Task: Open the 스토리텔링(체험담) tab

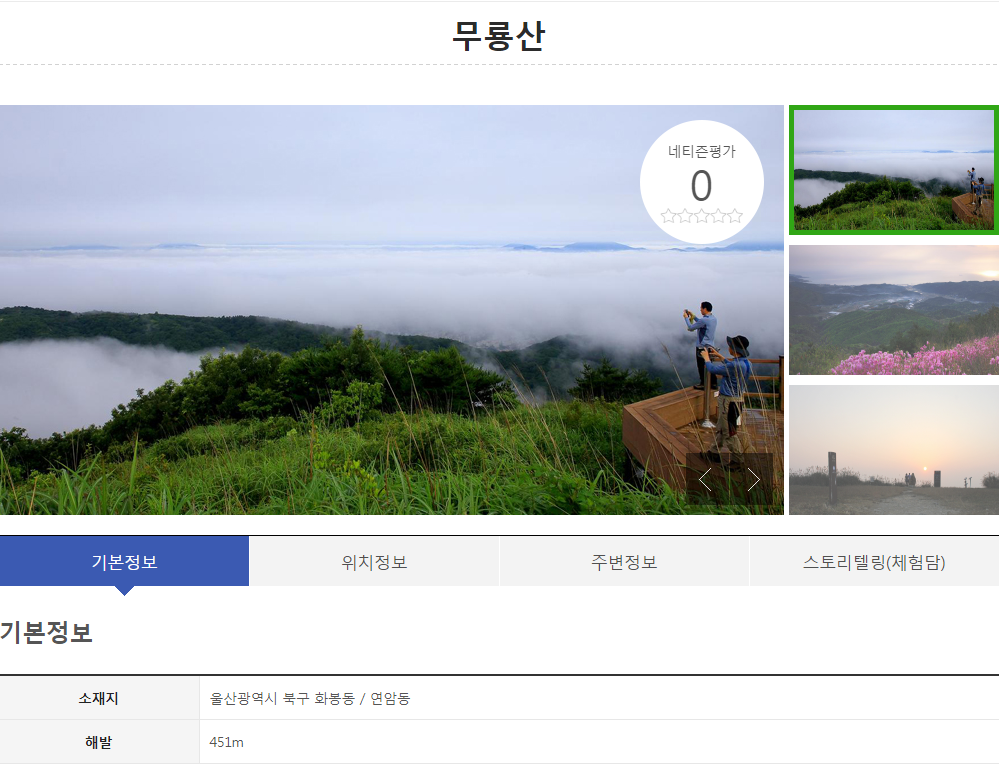Action: pyautogui.click(x=874, y=561)
